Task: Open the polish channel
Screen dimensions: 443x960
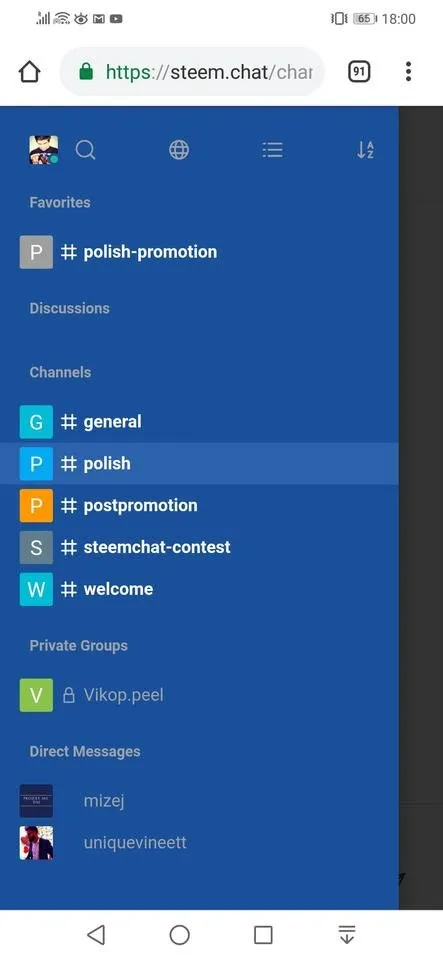Action: tap(199, 463)
